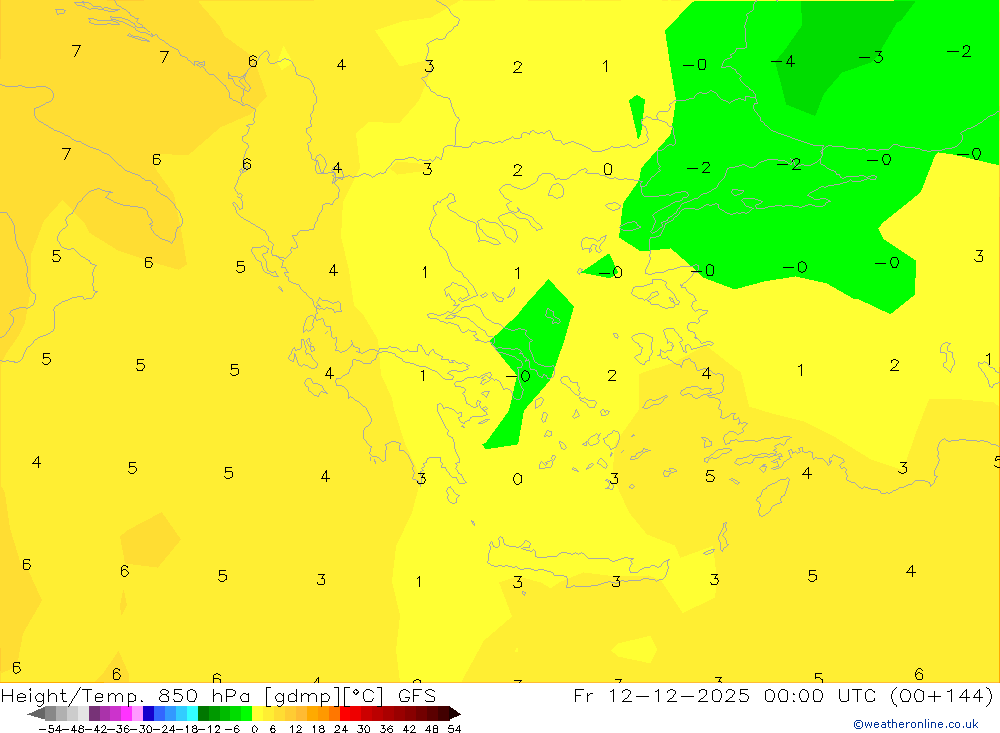Click the 'Fr 12-12-2025' date text
This screenshot has height=733, width=1000.
661,695
